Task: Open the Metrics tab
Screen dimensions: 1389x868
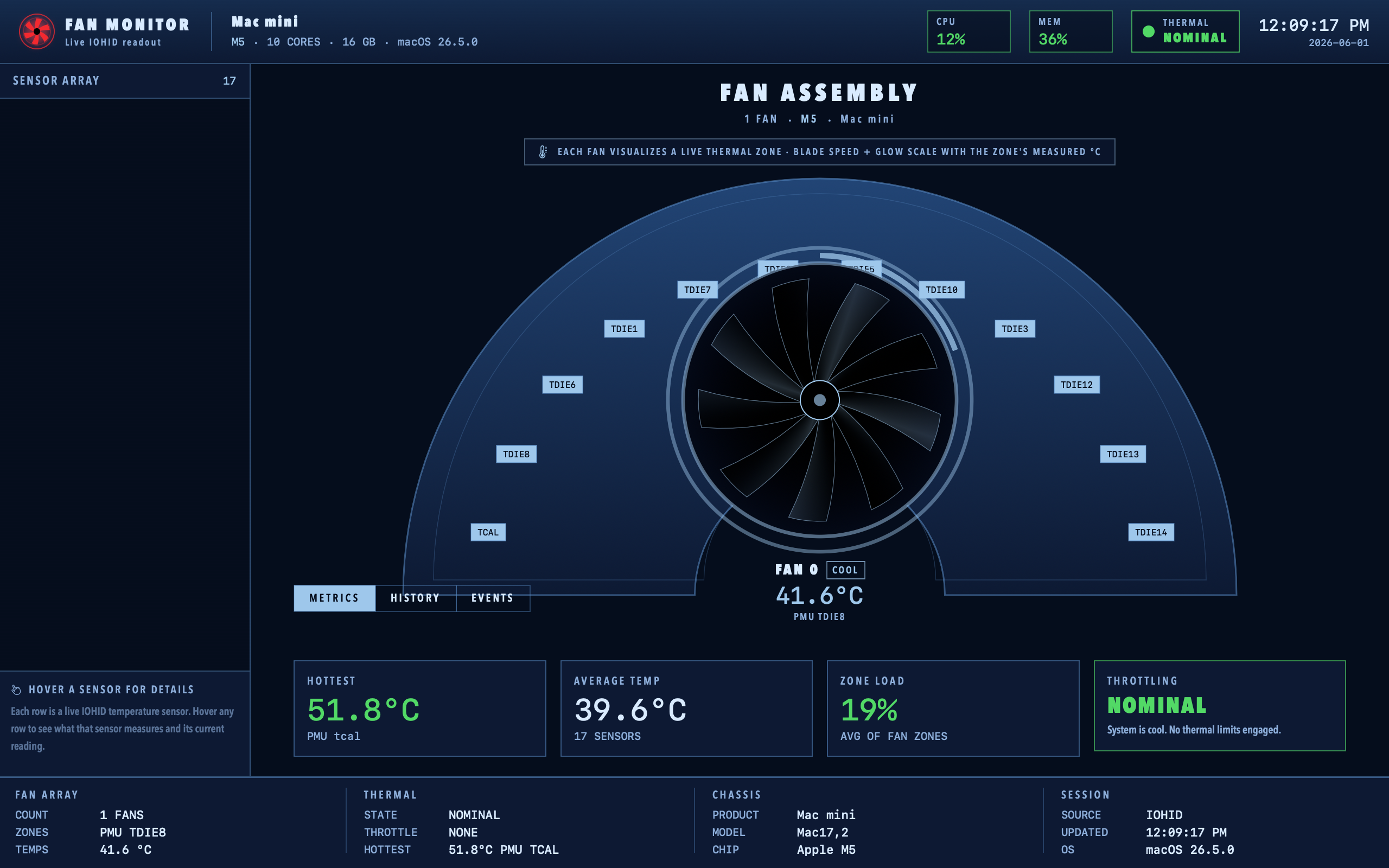Action: click(x=335, y=598)
